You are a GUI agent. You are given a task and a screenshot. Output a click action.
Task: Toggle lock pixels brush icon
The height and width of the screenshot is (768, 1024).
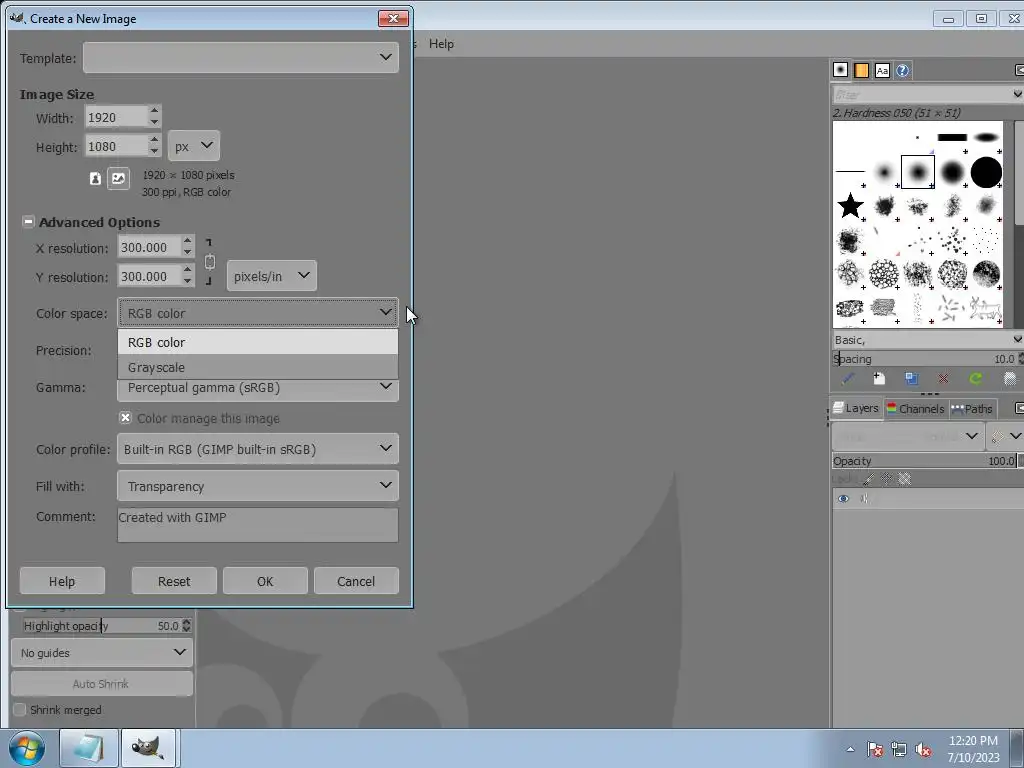(868, 479)
